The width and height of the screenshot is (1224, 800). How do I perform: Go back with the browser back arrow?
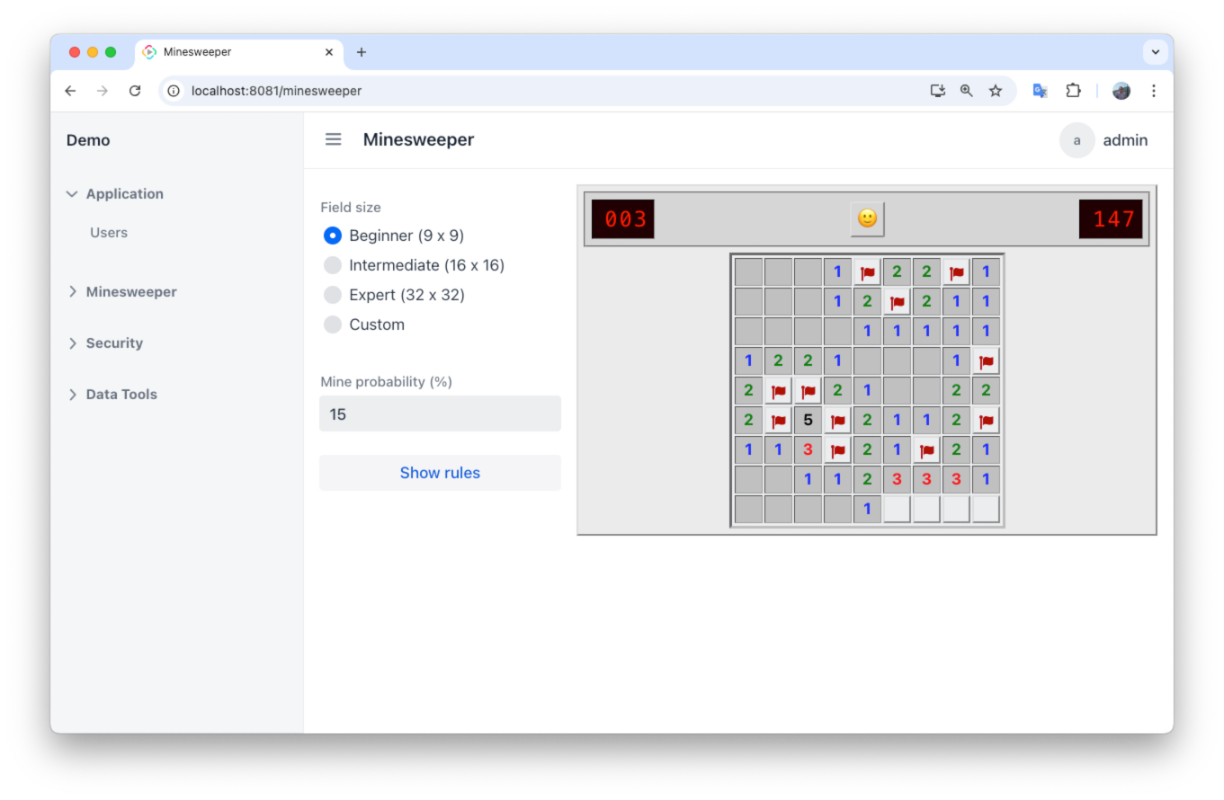70,91
